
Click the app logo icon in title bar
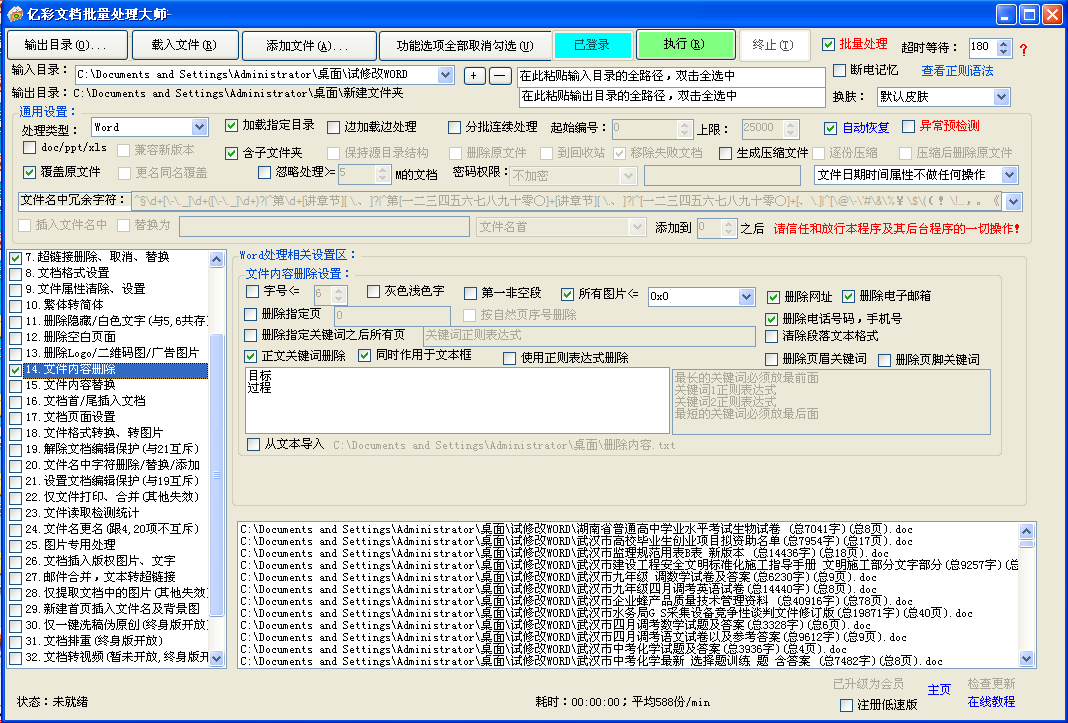14,13
